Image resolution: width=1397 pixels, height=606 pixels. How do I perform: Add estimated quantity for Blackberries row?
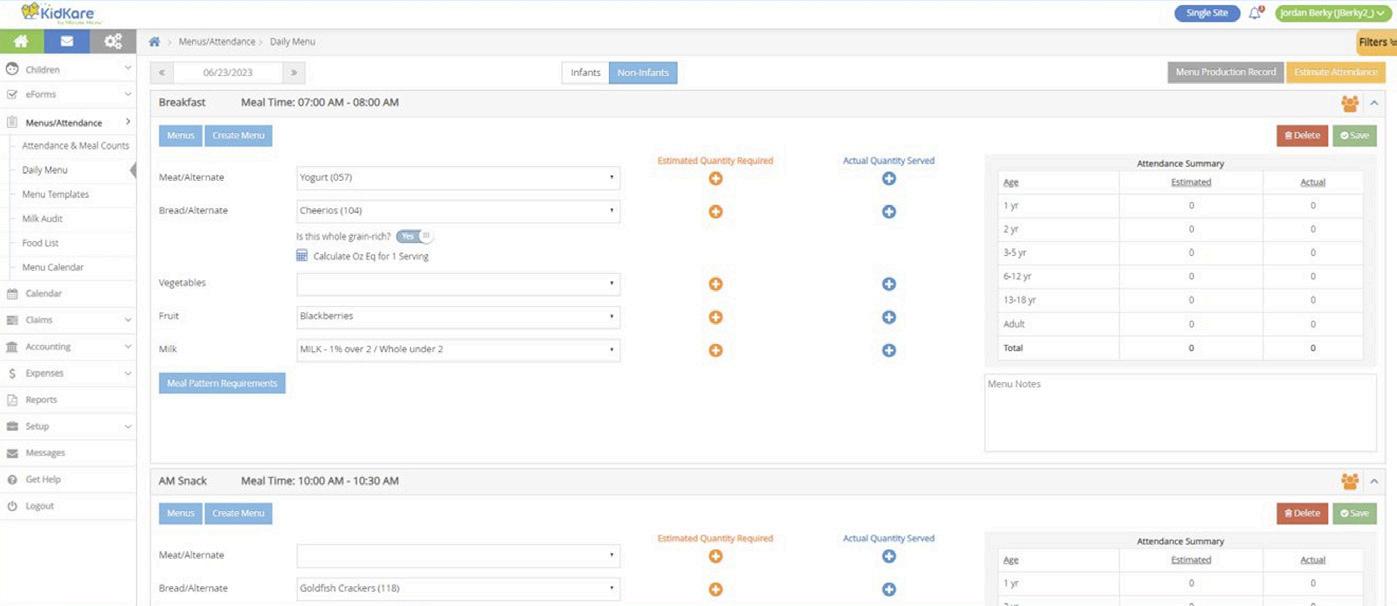click(715, 317)
